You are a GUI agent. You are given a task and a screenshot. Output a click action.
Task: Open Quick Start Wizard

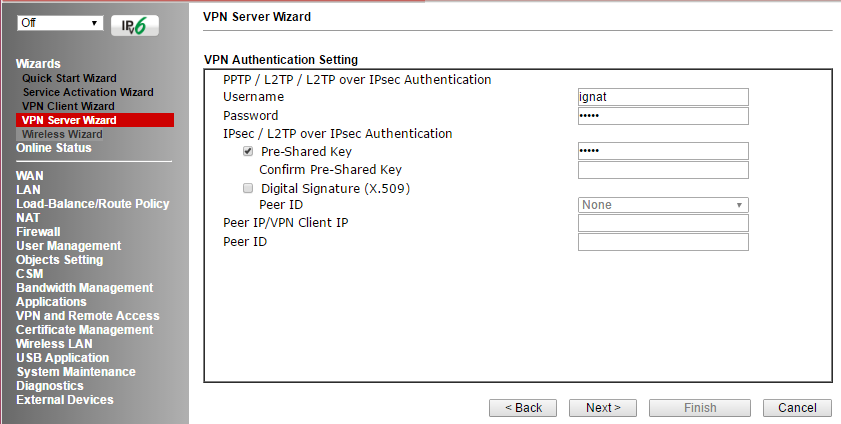(x=69, y=78)
